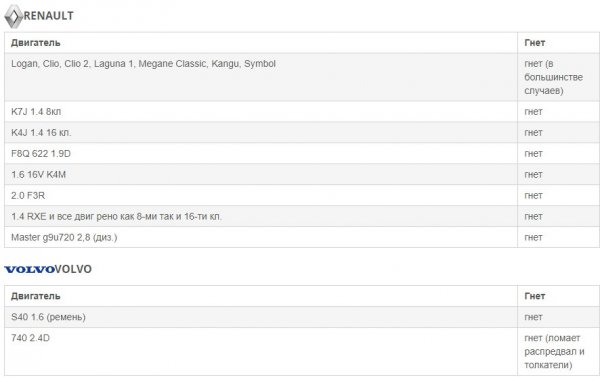Screen dimensions: 600x377
Task: Select the VOLVO heading text
Action: pyautogui.click(x=73, y=269)
